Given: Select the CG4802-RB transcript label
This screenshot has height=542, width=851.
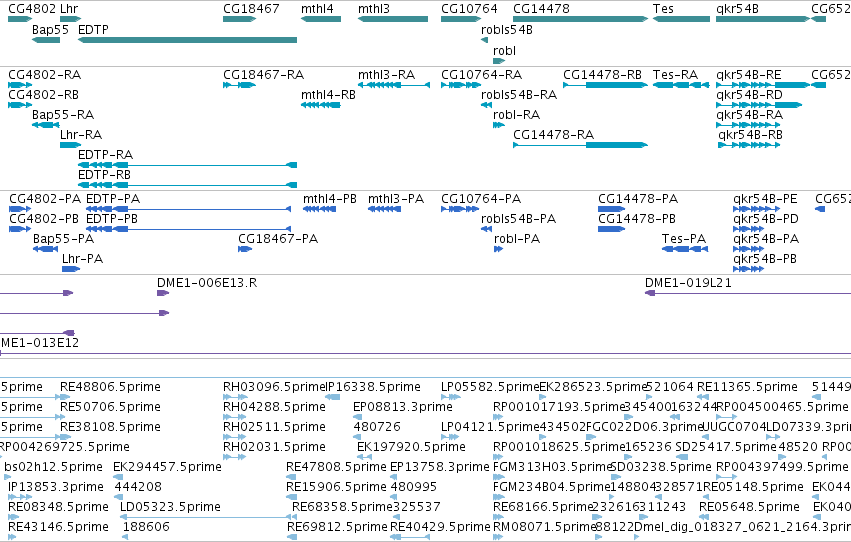Looking at the screenshot, I should pyautogui.click(x=43, y=94).
